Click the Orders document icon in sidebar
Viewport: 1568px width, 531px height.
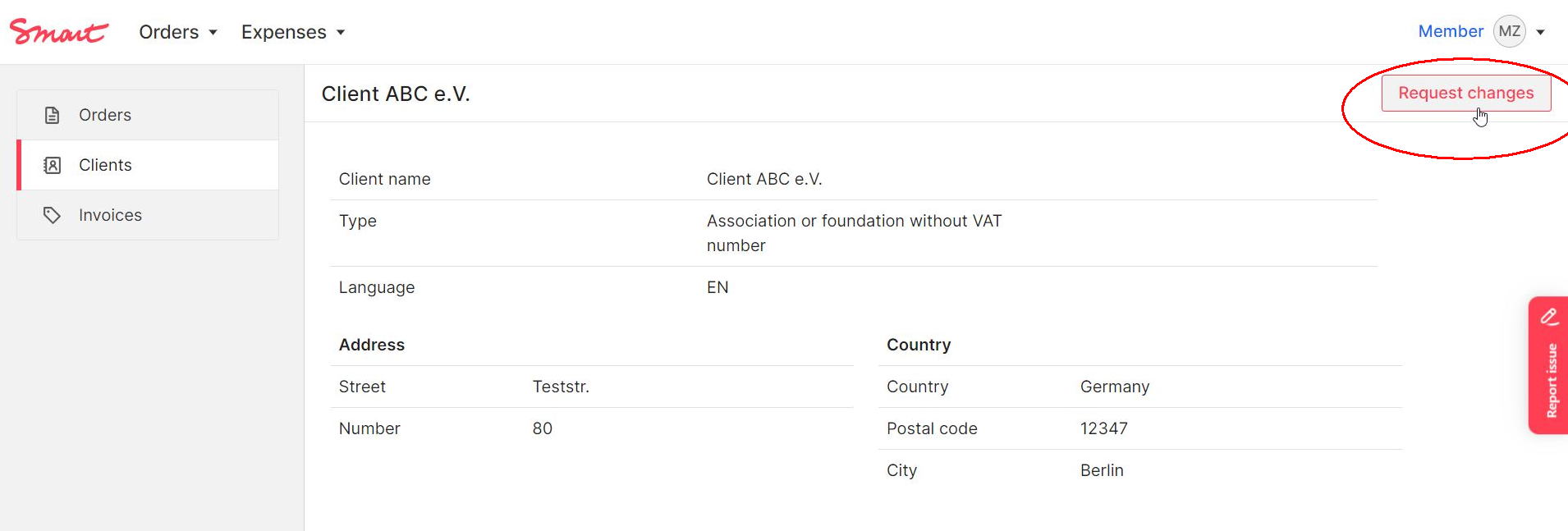[x=52, y=115]
